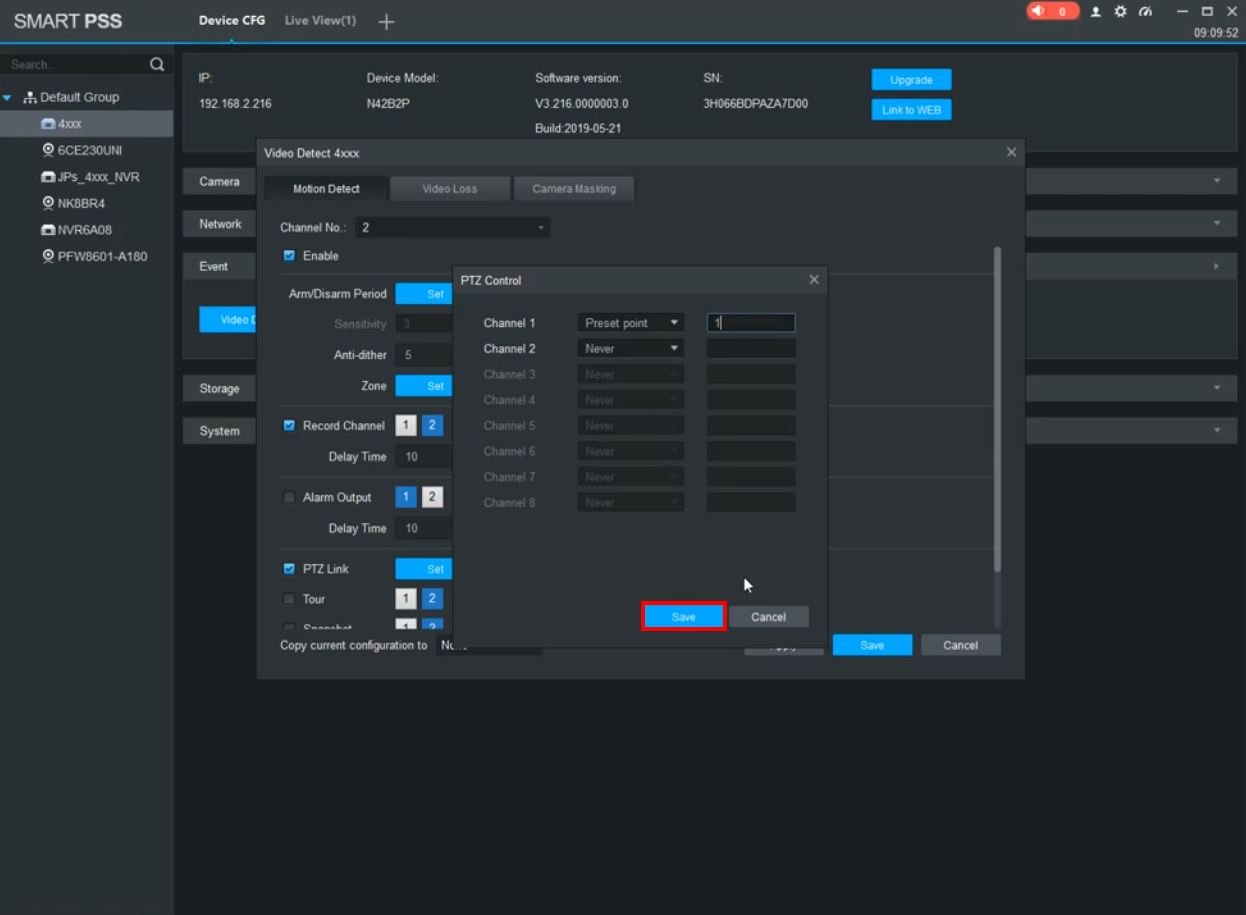This screenshot has height=915, width=1246.
Task: Switch to the Video Loss tab
Action: 450,189
